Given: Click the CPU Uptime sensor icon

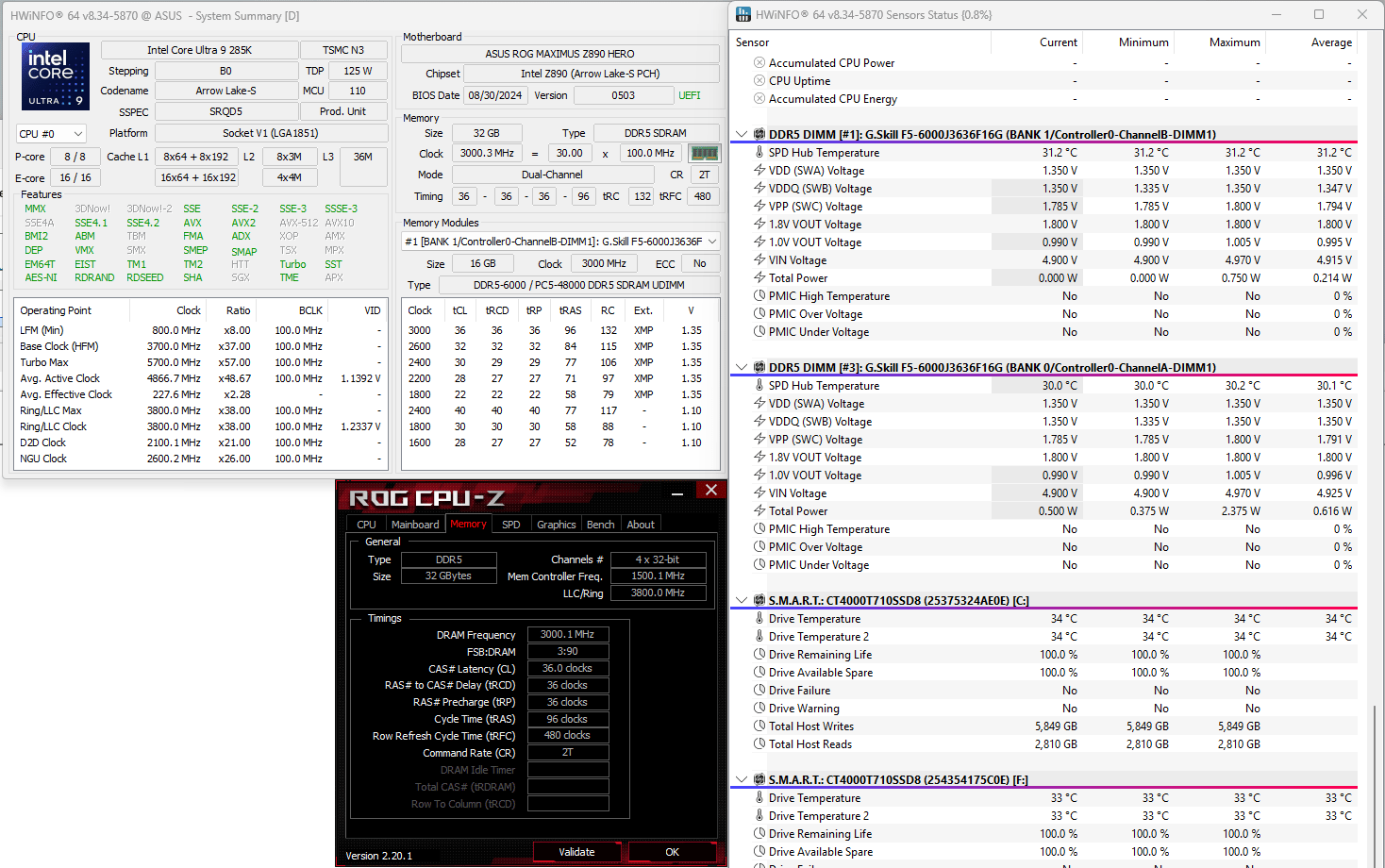Looking at the screenshot, I should pos(759,81).
